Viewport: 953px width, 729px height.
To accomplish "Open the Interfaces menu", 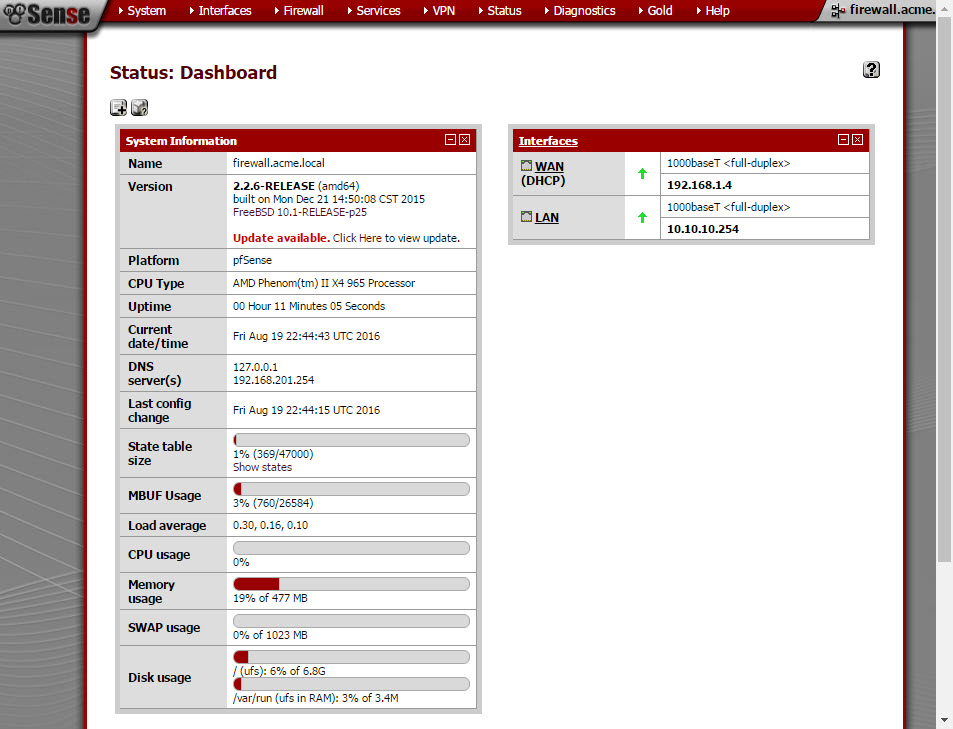I will 221,10.
